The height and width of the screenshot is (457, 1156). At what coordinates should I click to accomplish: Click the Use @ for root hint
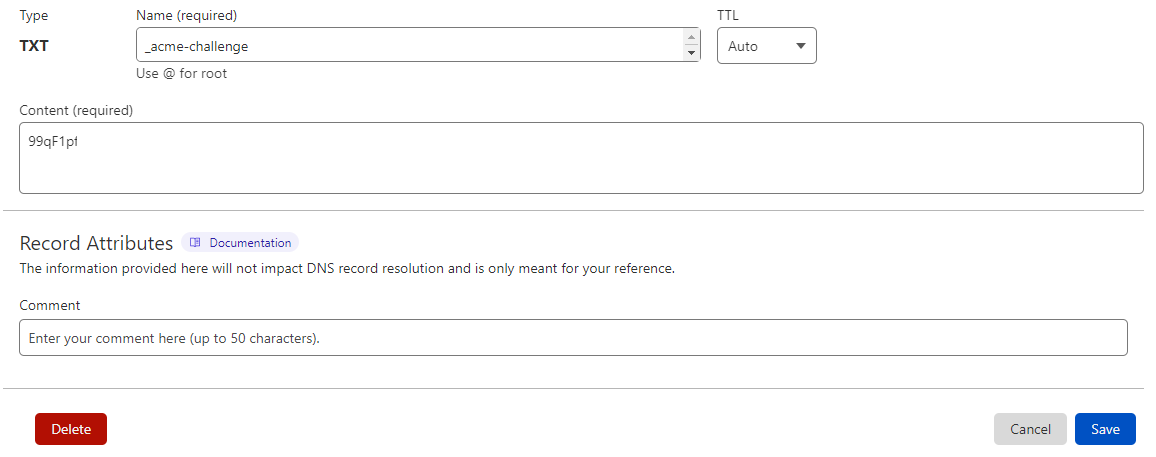pyautogui.click(x=181, y=74)
